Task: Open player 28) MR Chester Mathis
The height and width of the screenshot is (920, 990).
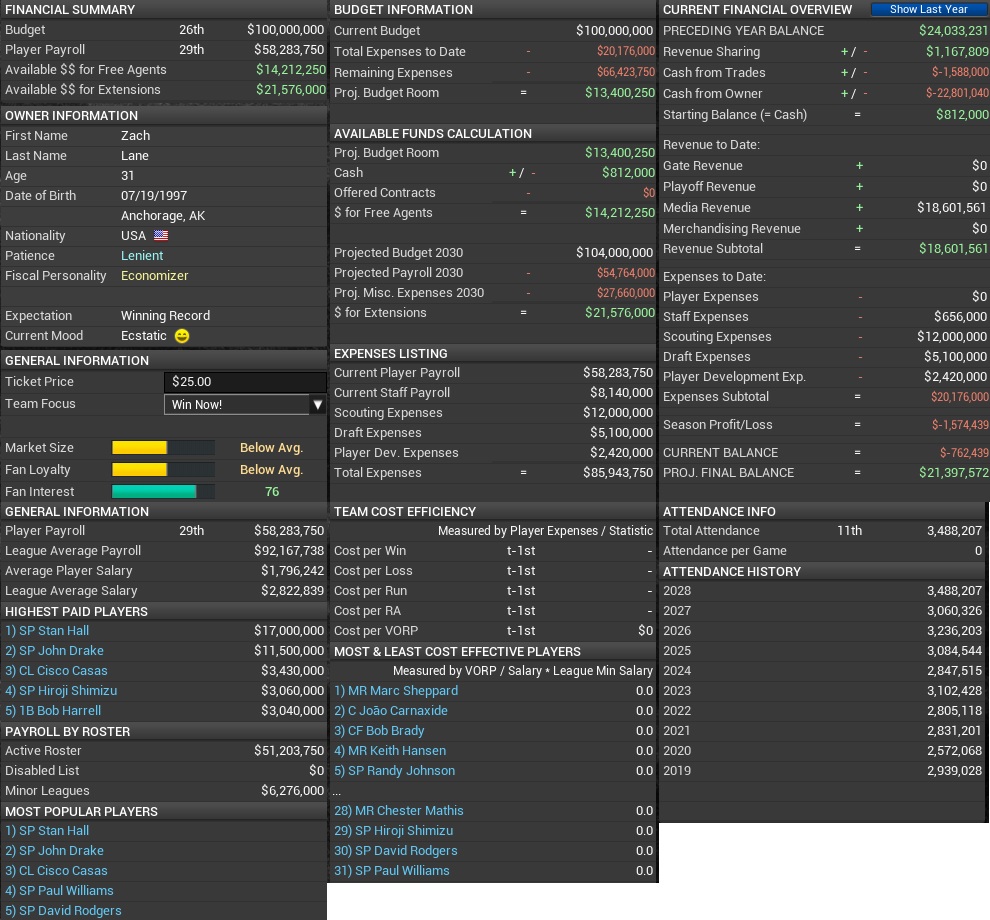Action: click(398, 811)
